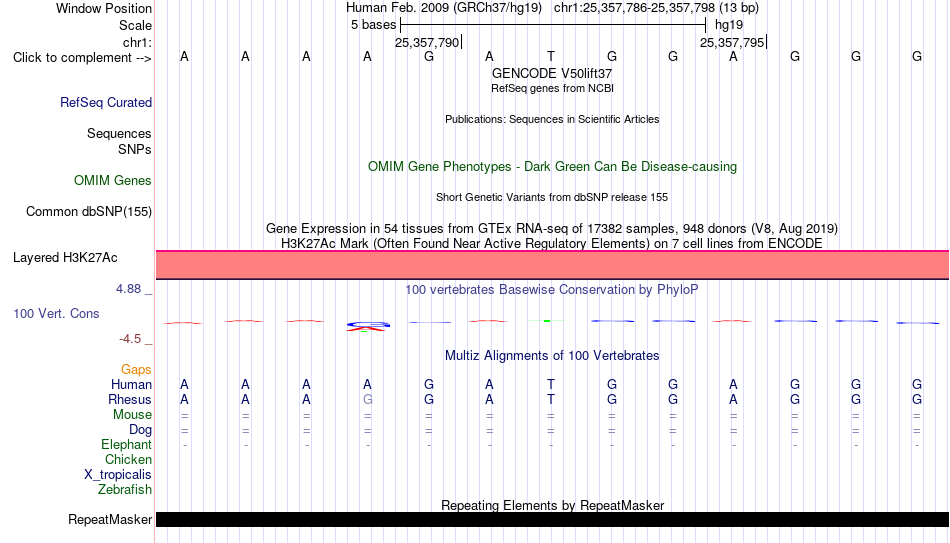Click the RepeatMasker track label
This screenshot has height=543, width=950.
110,519
